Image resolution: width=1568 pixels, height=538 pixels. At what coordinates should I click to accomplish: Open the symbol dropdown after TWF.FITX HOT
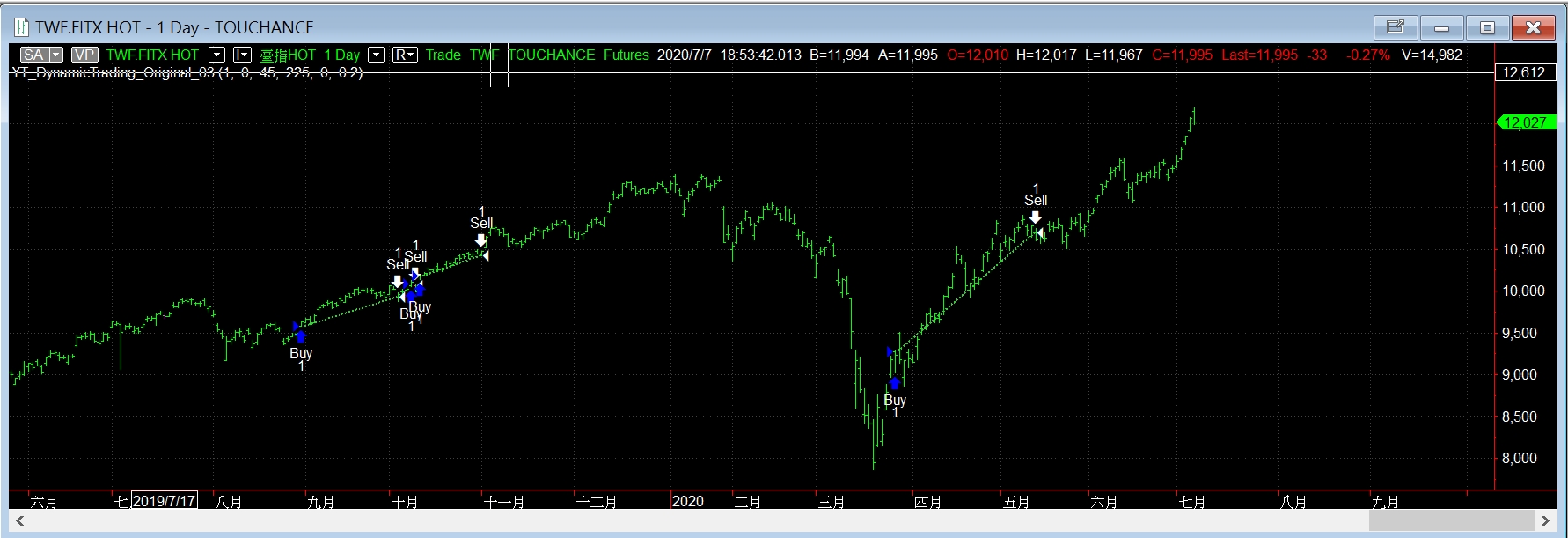point(217,55)
